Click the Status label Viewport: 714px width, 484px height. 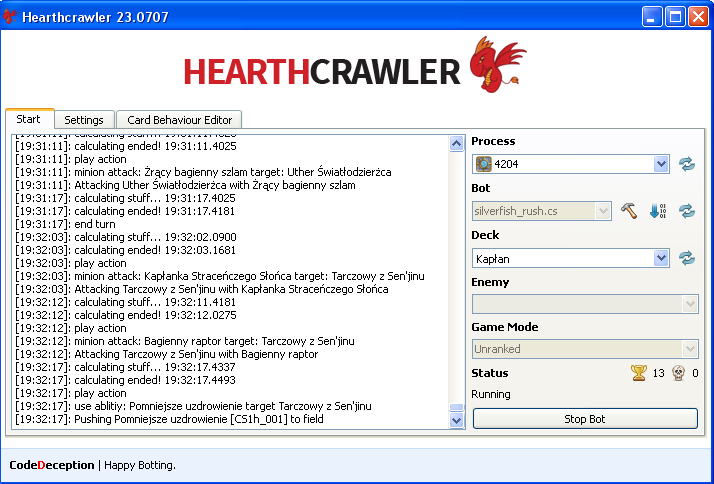pyautogui.click(x=490, y=373)
